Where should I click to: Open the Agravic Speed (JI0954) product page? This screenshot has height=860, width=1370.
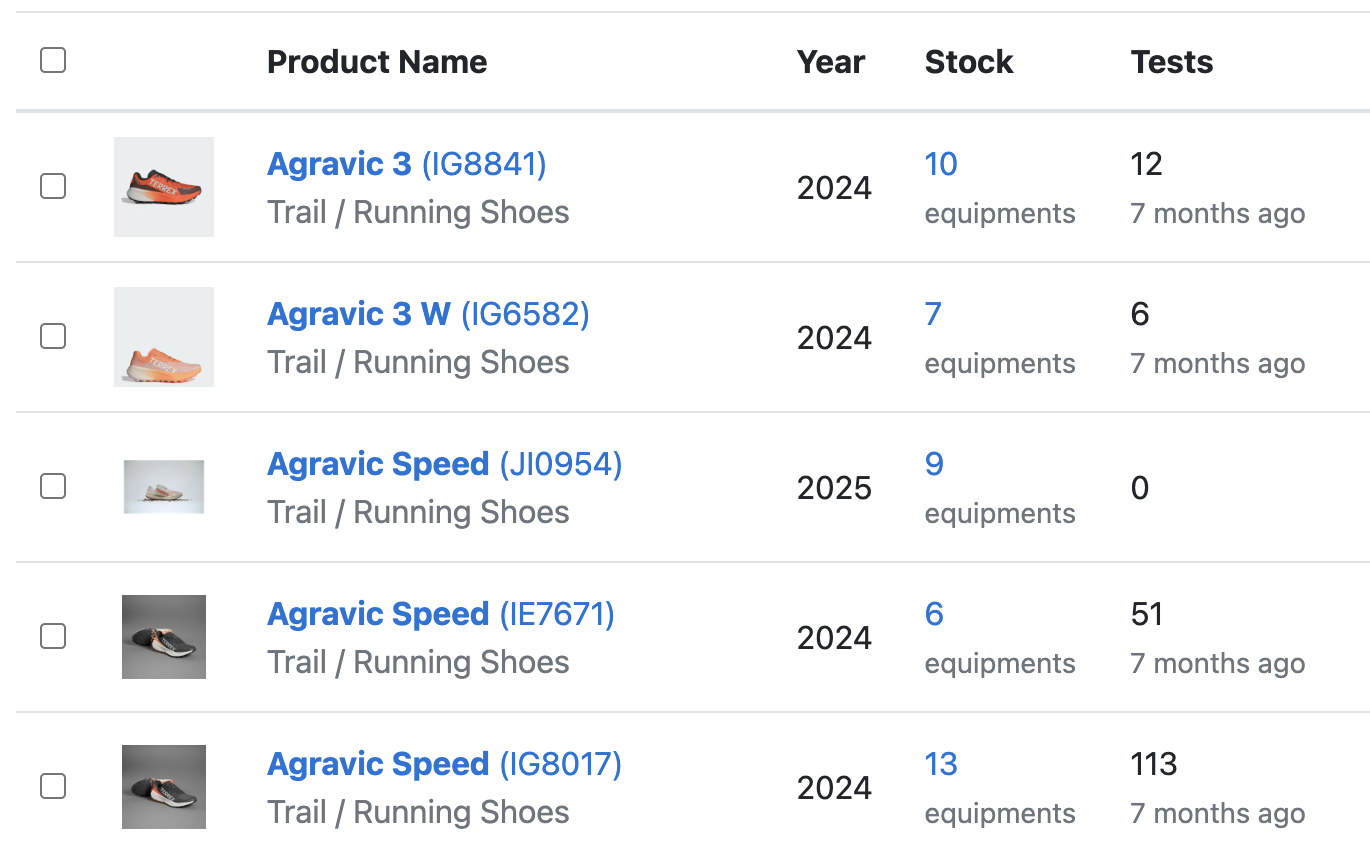tap(379, 463)
